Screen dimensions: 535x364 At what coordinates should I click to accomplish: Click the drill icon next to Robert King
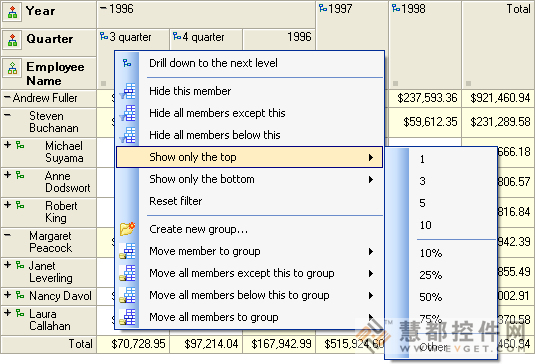coord(20,205)
